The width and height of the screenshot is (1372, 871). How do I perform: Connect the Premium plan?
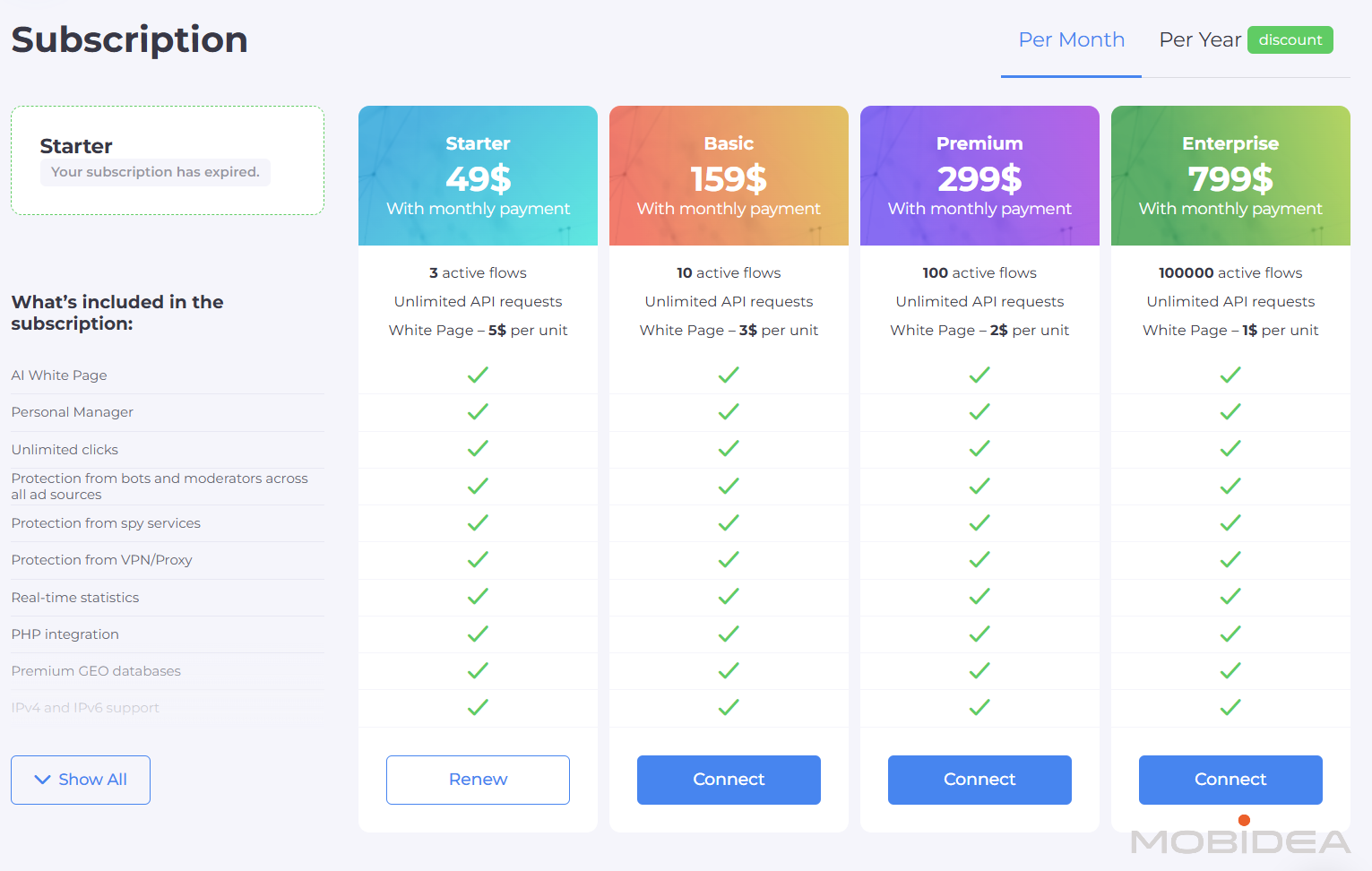(979, 780)
